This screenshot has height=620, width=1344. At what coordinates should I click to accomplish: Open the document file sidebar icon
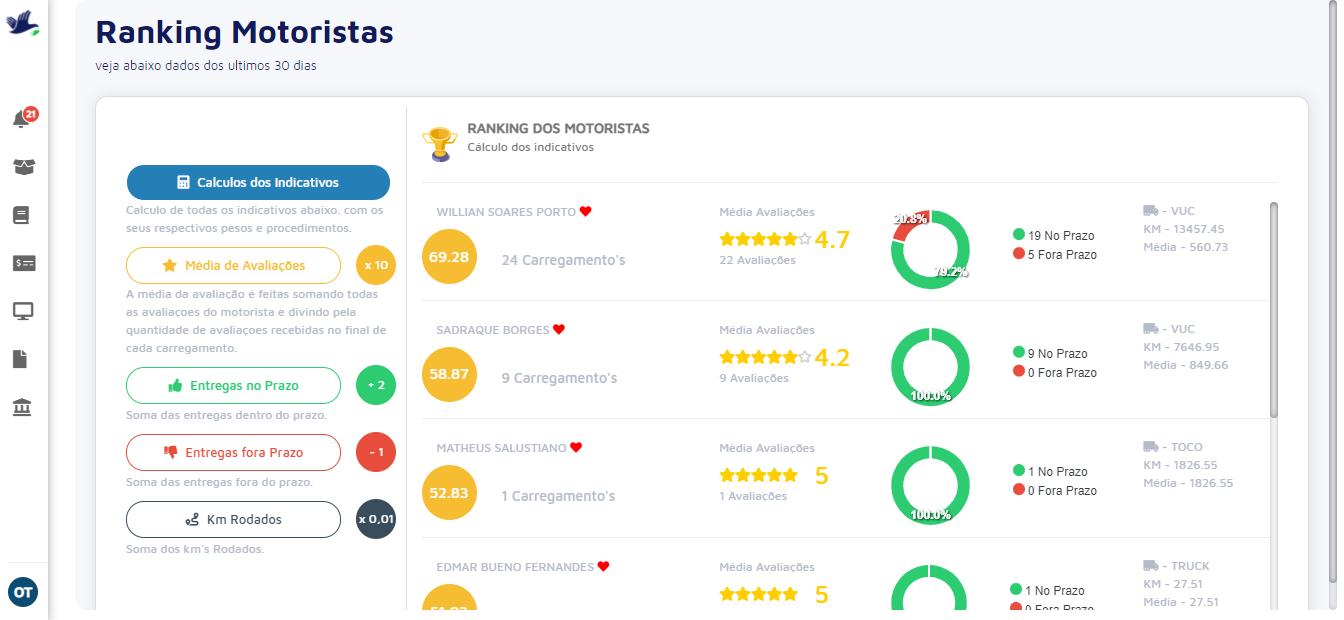pyautogui.click(x=20, y=359)
